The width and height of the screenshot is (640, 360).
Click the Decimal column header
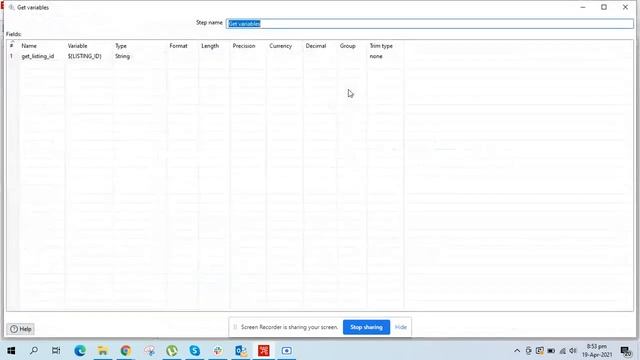coord(316,46)
